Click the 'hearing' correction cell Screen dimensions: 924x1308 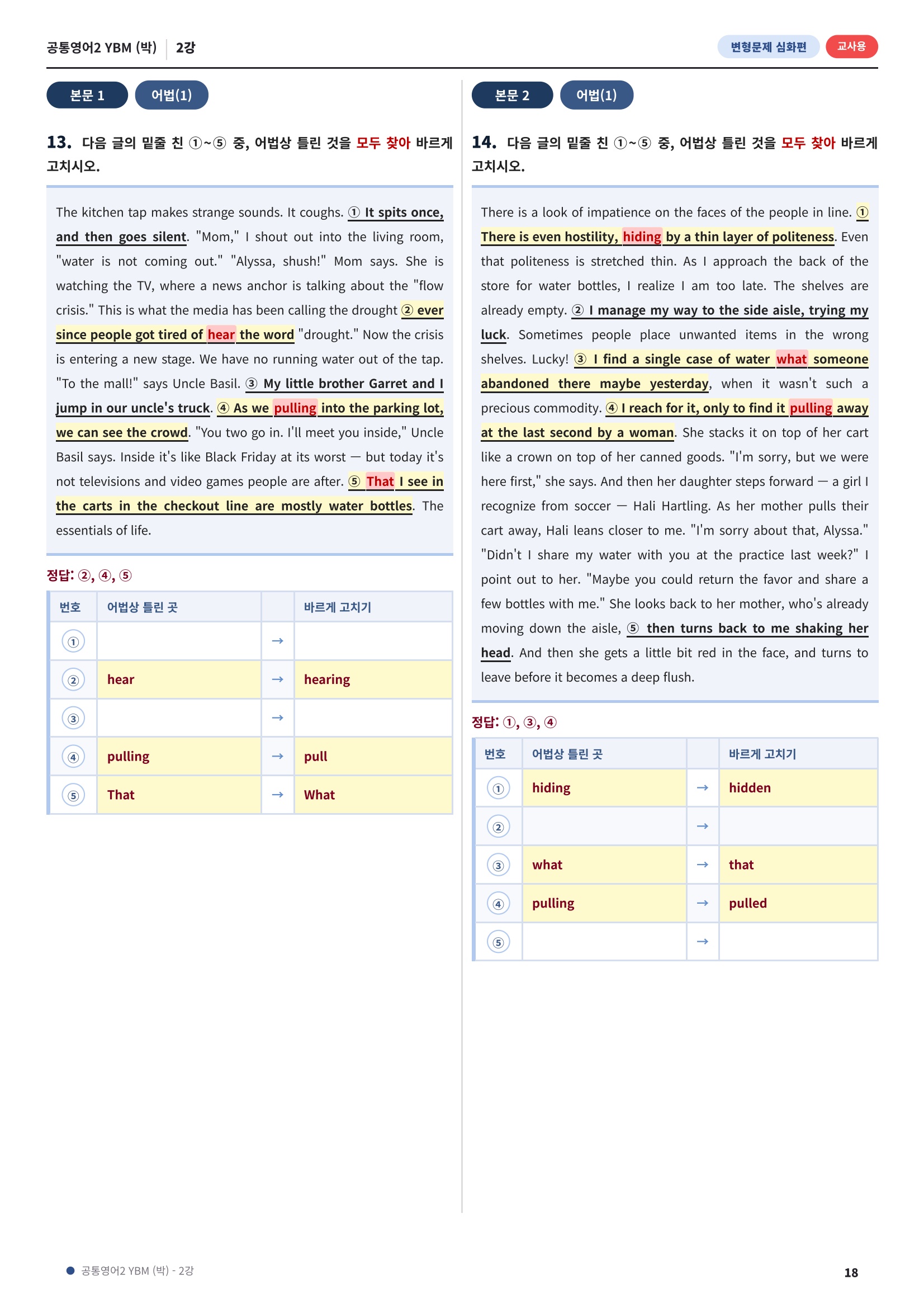(x=373, y=679)
